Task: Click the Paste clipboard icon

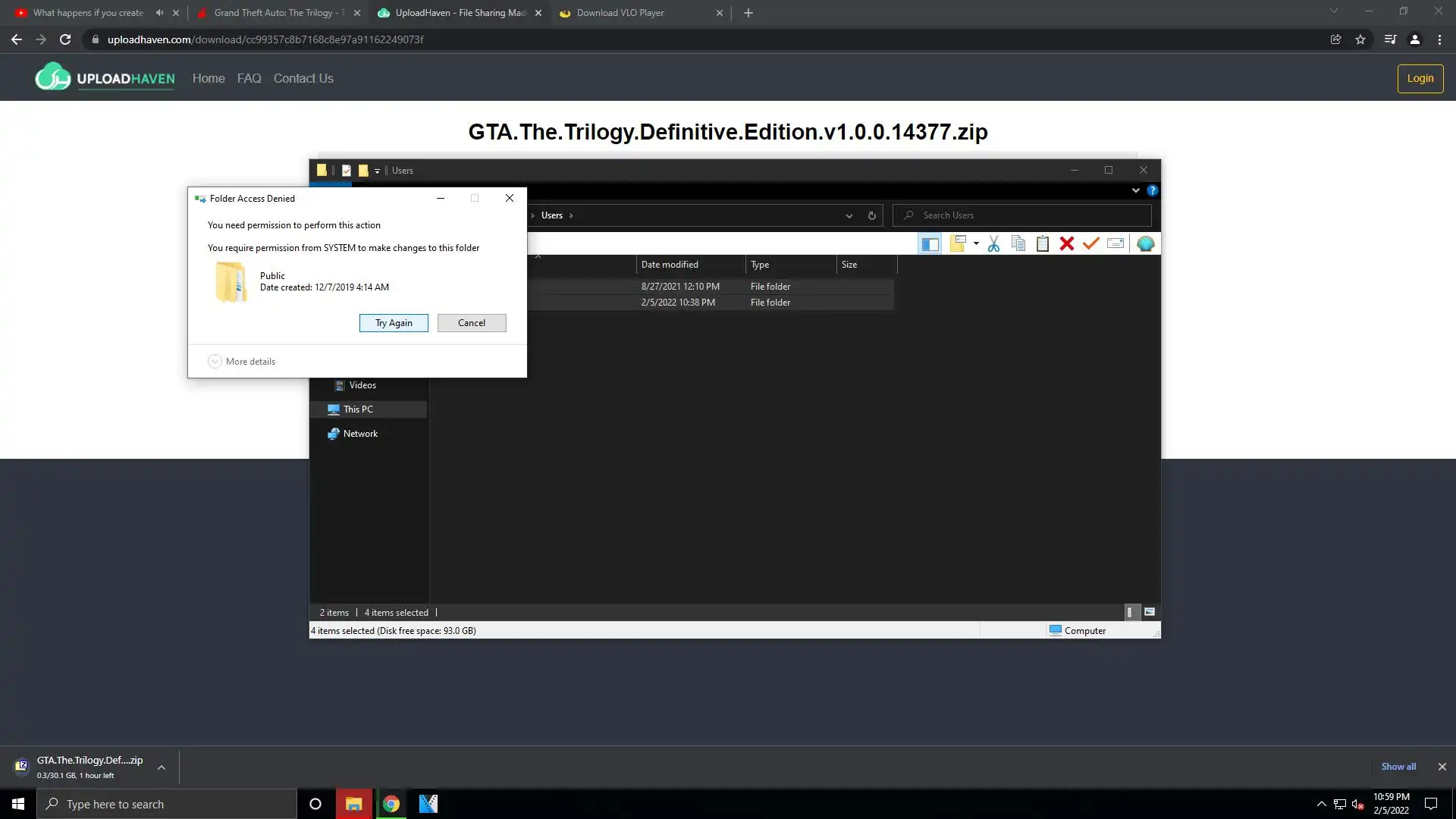Action: tap(1043, 243)
